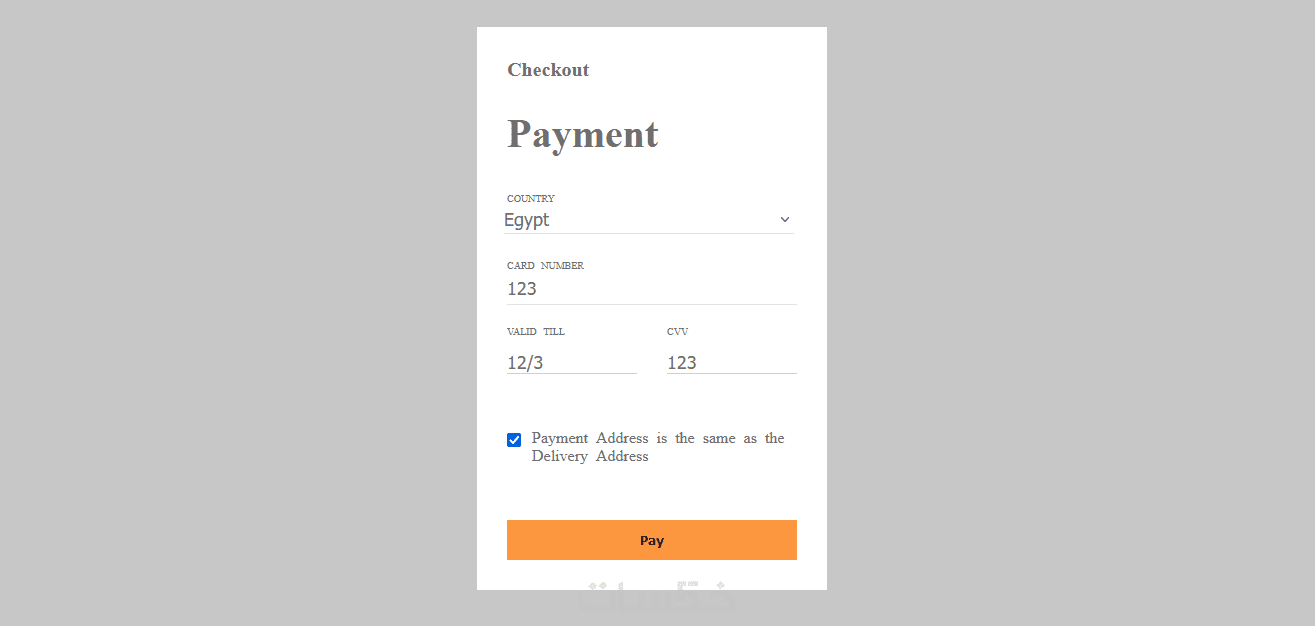
Task: Open the Country dropdown showing Egypt
Action: tap(648, 220)
